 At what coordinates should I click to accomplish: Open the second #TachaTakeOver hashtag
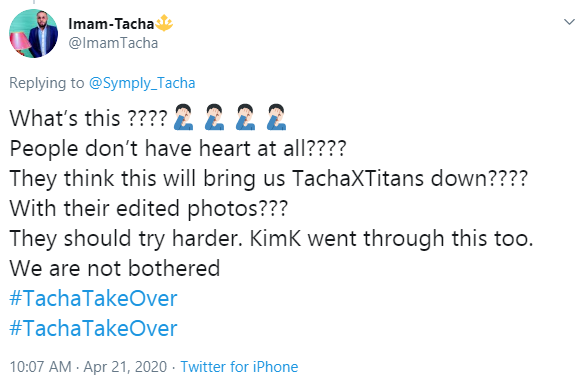coord(93,328)
